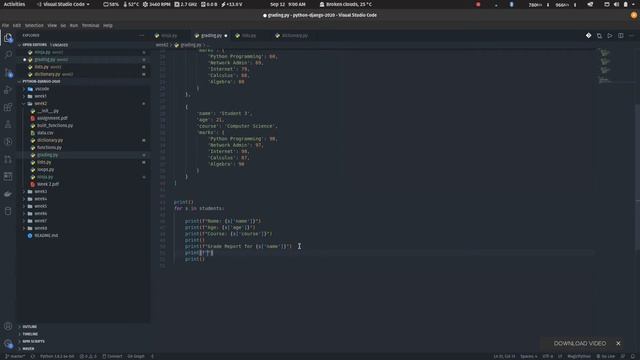This screenshot has height=360, width=640.
Task: Click the Python 3.8.2 interpreter selector
Action: [57, 356]
